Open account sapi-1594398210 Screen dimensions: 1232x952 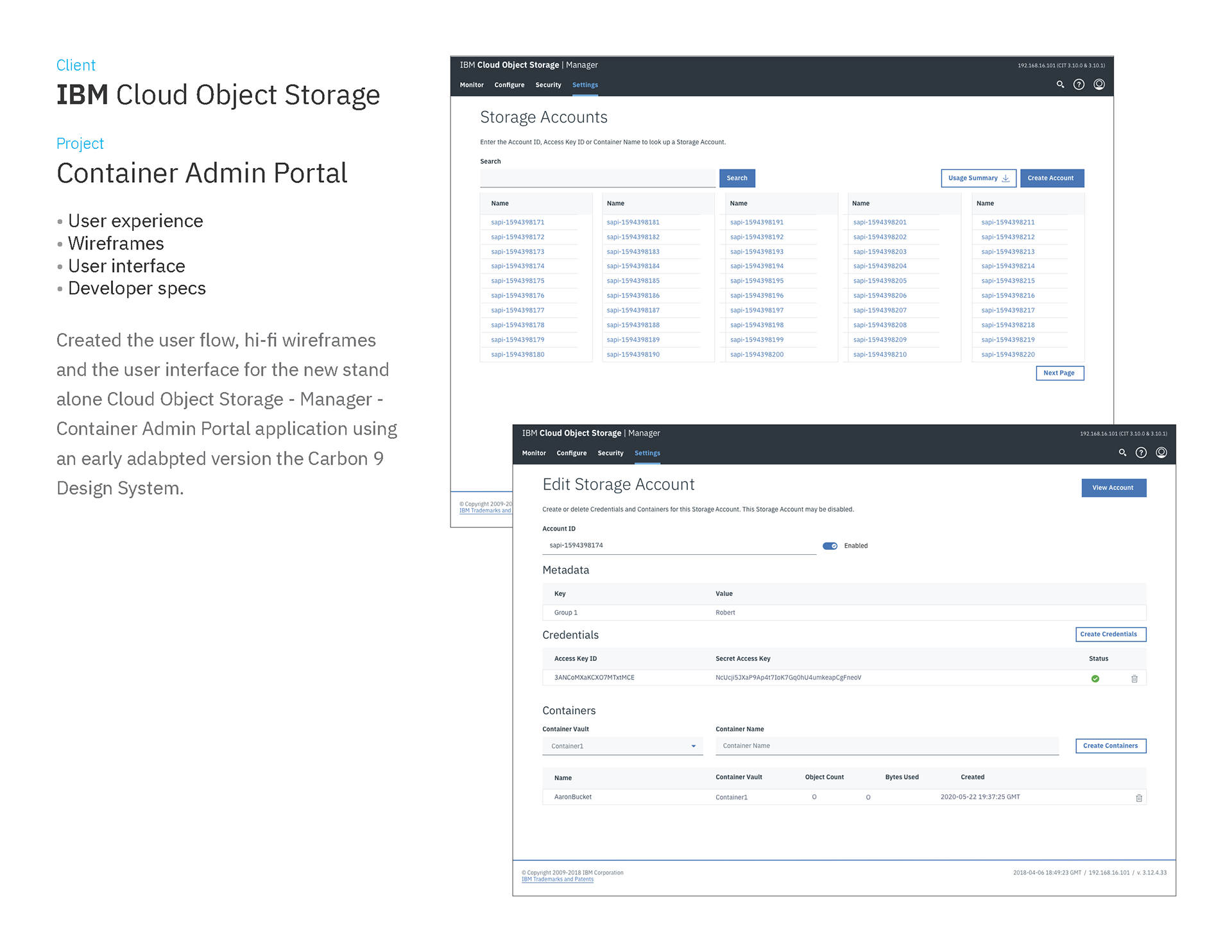[880, 355]
